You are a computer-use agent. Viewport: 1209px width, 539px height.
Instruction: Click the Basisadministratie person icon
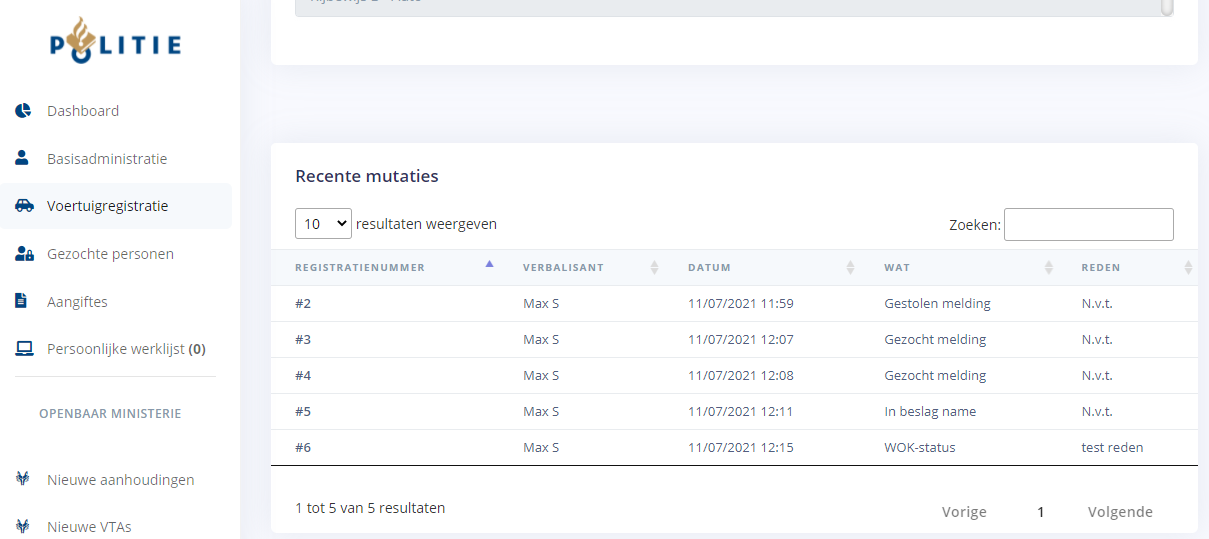tap(23, 158)
